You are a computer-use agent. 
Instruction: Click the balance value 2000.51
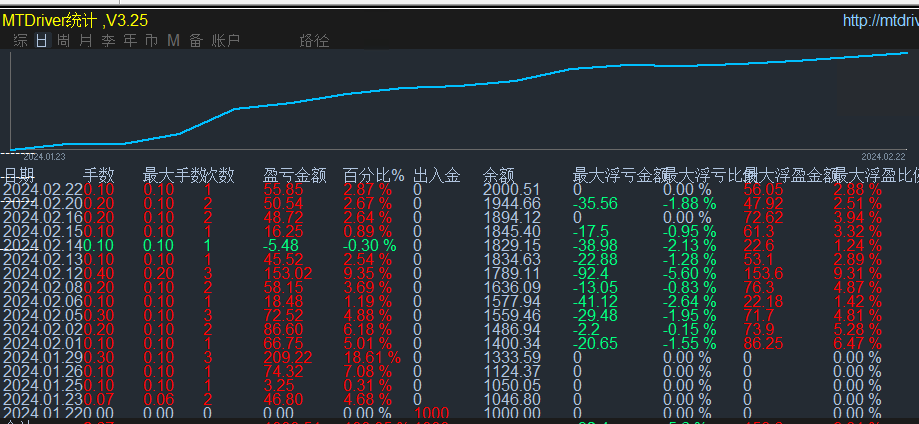[x=512, y=189]
